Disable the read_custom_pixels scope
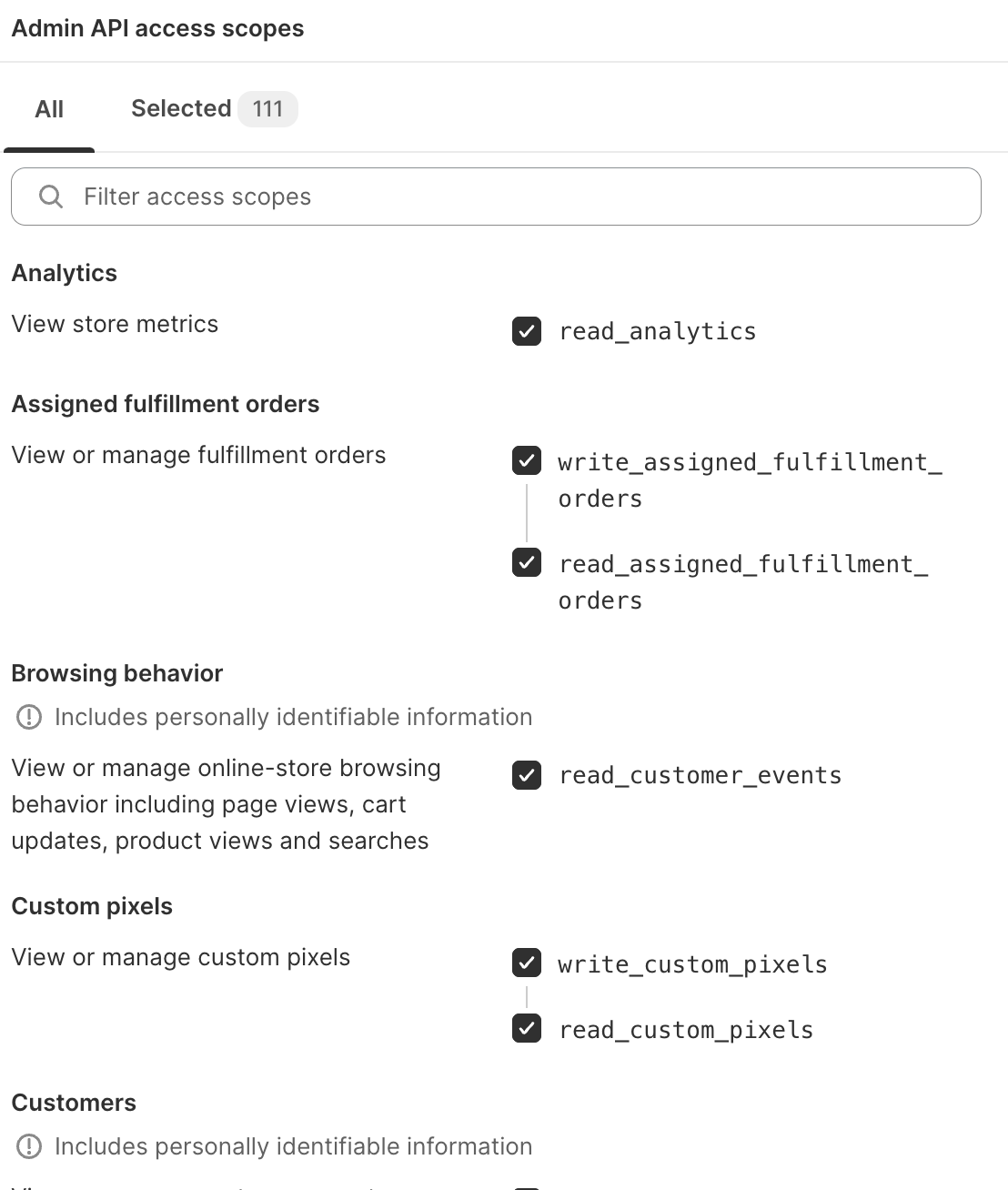Image resolution: width=1008 pixels, height=1190 pixels. [527, 1029]
